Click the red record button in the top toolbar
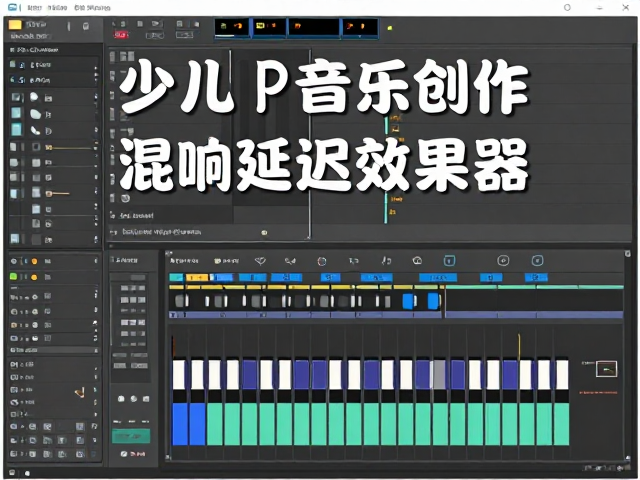The width and height of the screenshot is (640, 480). [121, 35]
